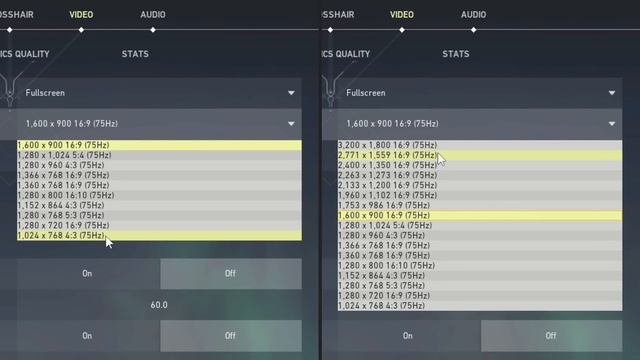Viewport: 640px width, 360px height.
Task: Expand Fullscreen display mode dropdown in left panel
Action: [x=159, y=93]
